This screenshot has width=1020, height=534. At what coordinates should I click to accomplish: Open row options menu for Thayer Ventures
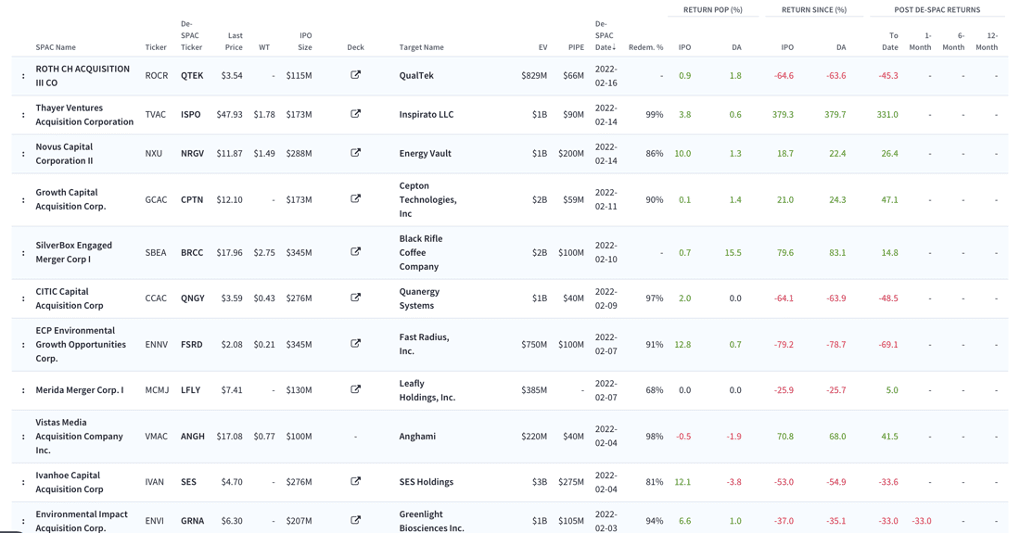tap(23, 115)
